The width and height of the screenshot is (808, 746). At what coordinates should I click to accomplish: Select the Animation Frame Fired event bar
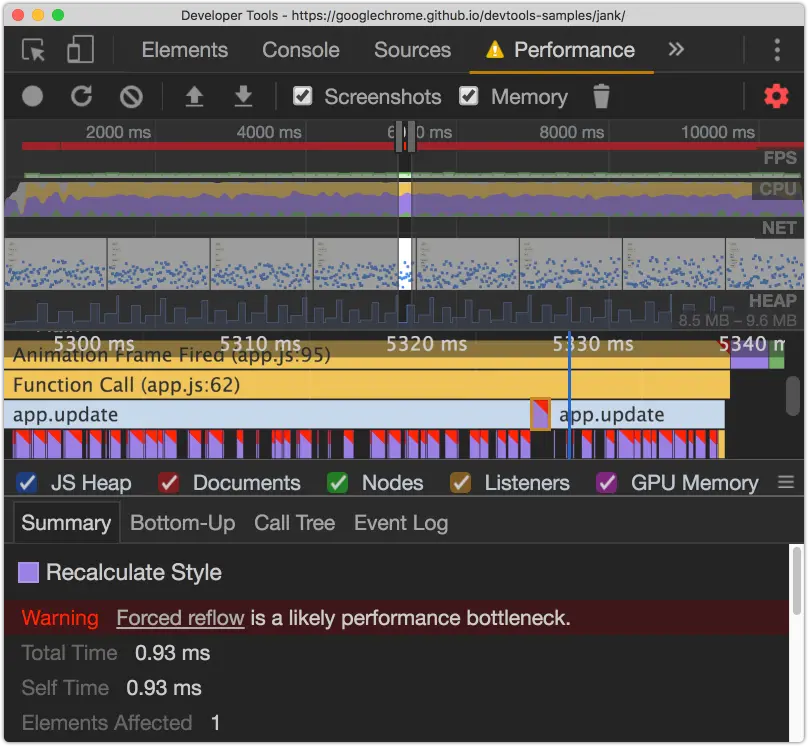click(x=367, y=355)
